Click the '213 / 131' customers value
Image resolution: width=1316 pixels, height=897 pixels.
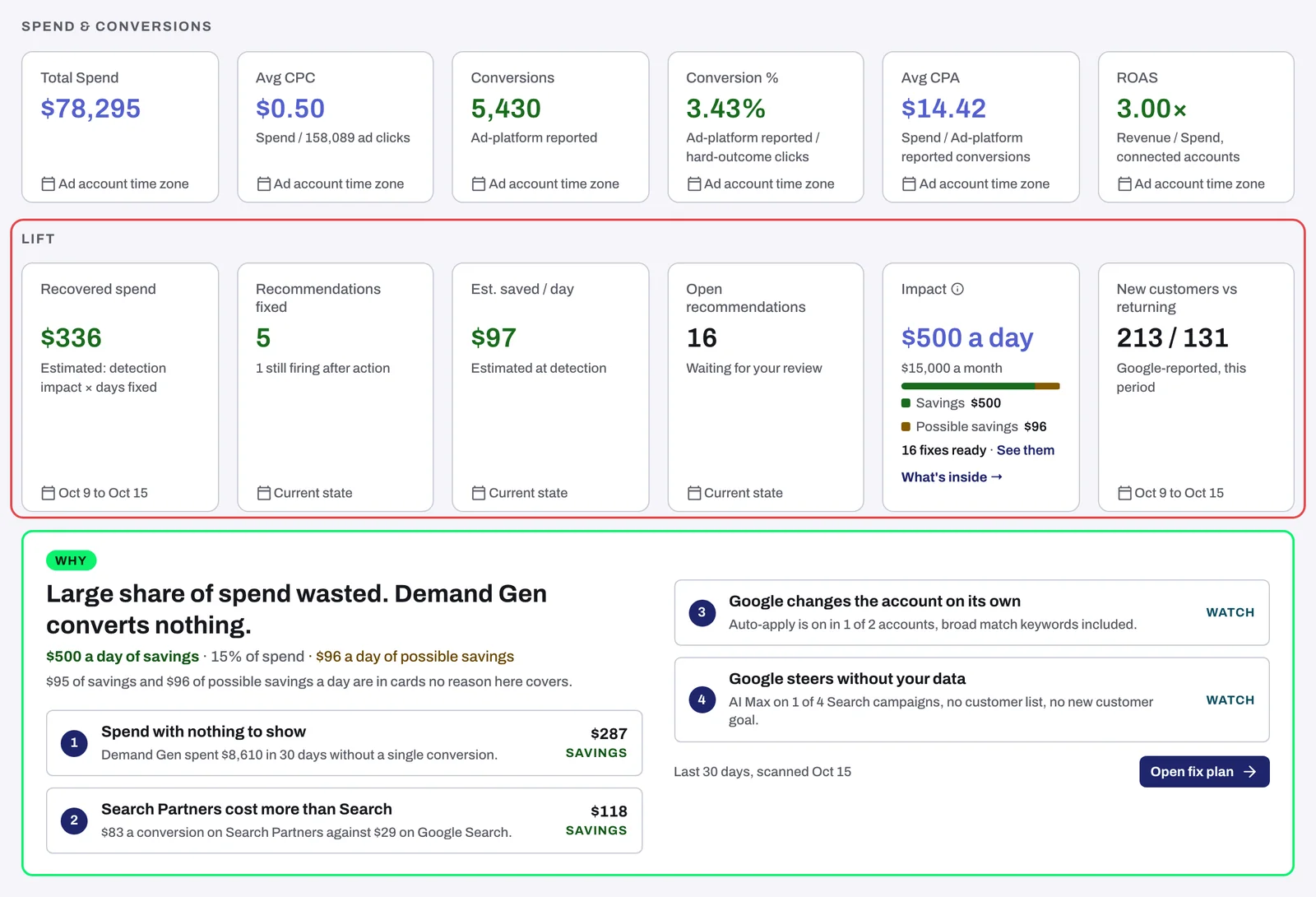[1172, 337]
